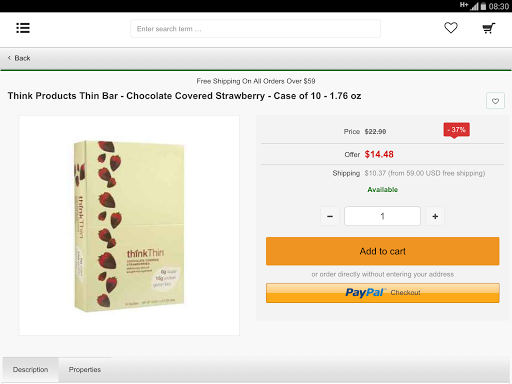Click the search term input field

[x=255, y=29]
